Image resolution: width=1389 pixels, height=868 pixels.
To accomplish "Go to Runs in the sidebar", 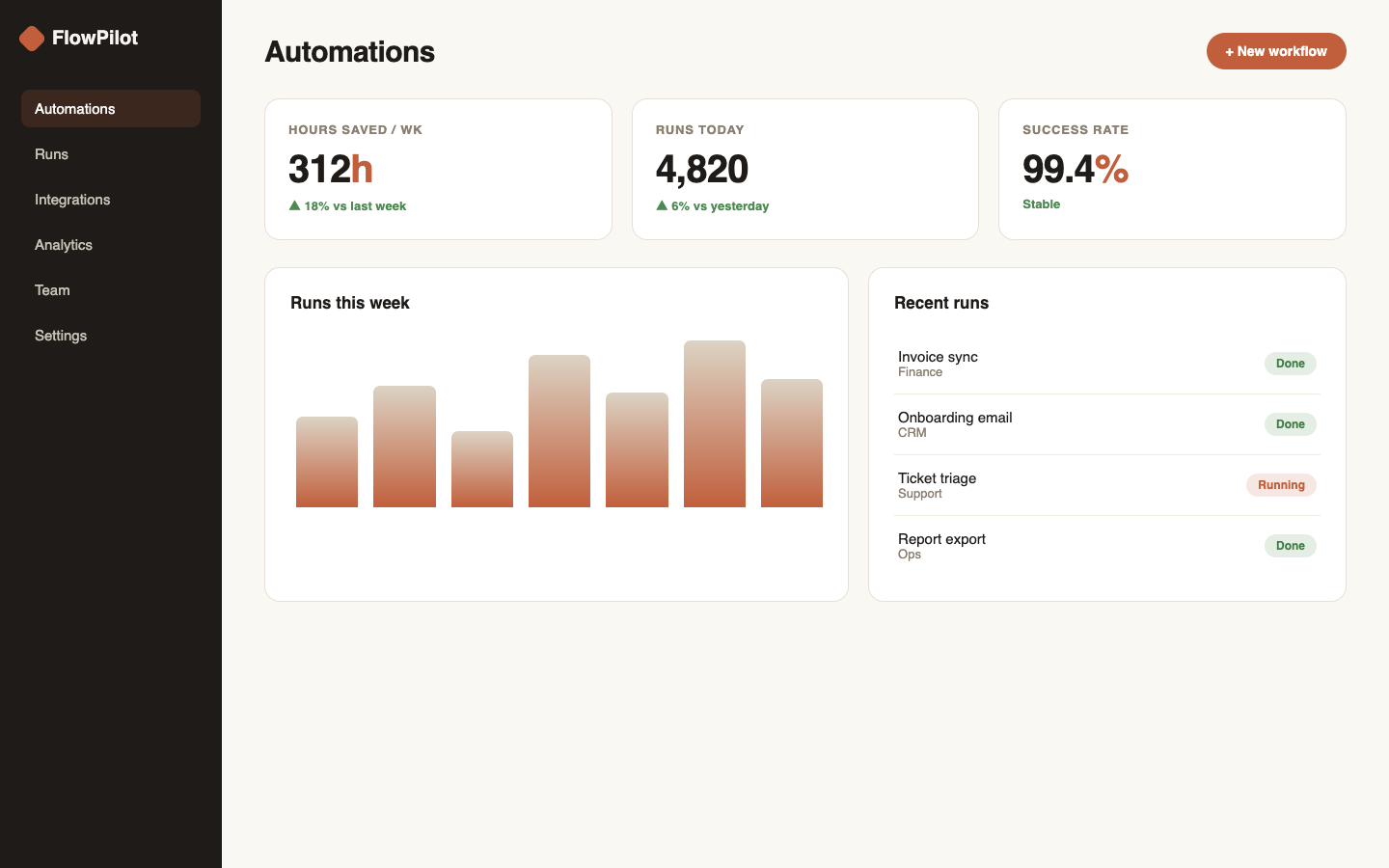I will [x=111, y=154].
